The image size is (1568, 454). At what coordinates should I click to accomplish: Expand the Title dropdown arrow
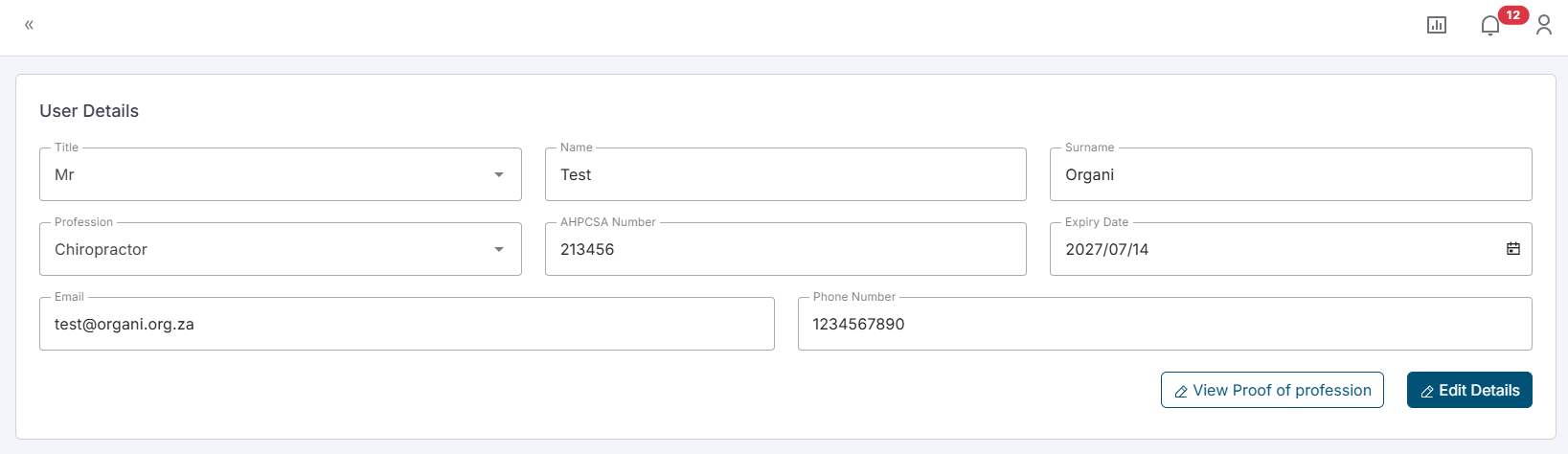[499, 174]
